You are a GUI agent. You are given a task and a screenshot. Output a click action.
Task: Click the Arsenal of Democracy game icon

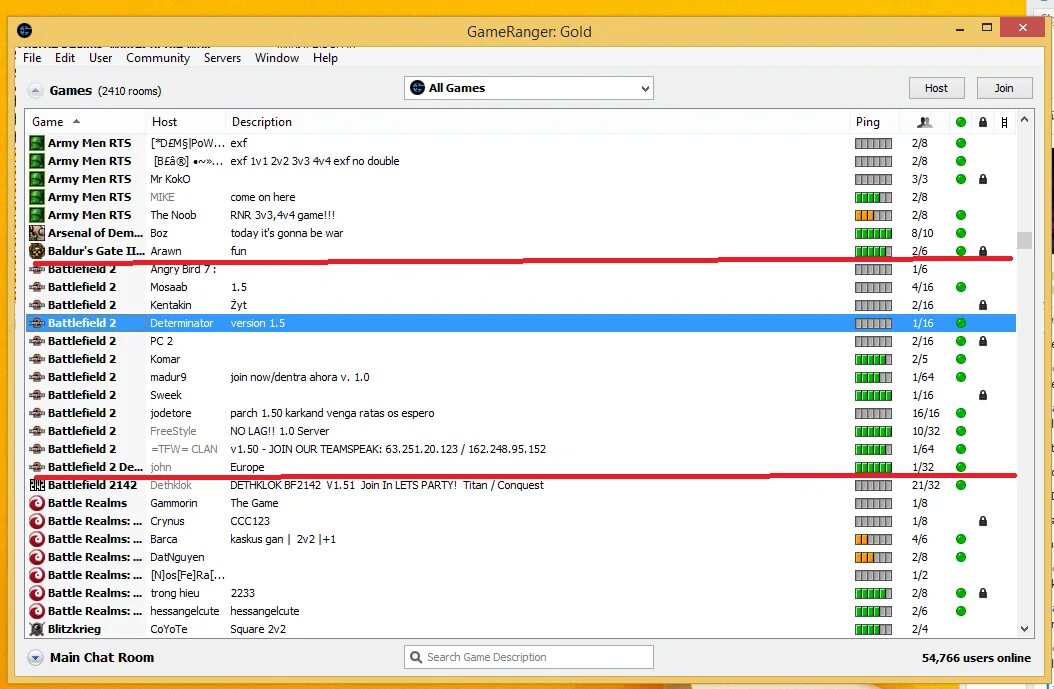click(37, 233)
